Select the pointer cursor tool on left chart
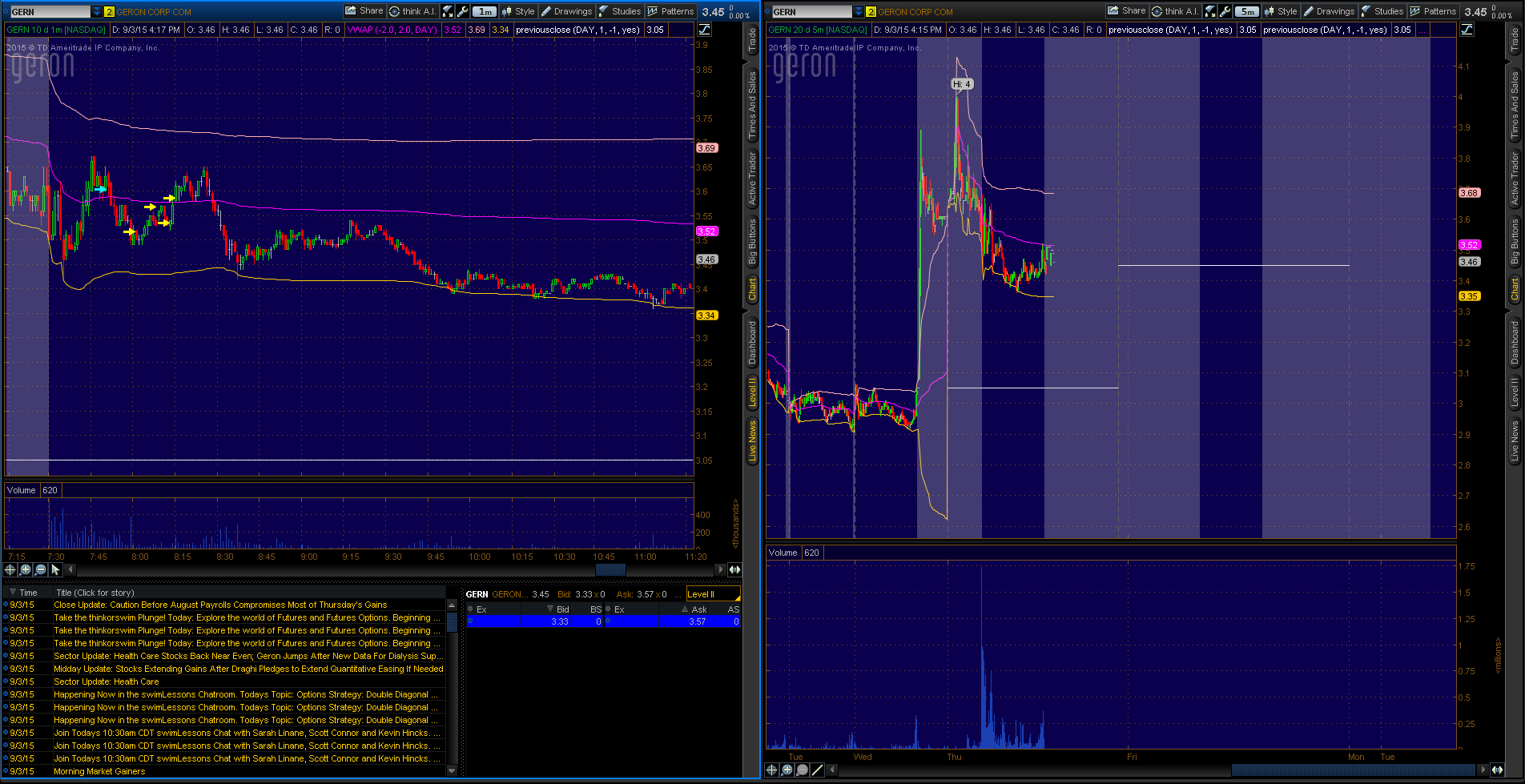Viewport: 1525px width, 784px height. click(56, 569)
